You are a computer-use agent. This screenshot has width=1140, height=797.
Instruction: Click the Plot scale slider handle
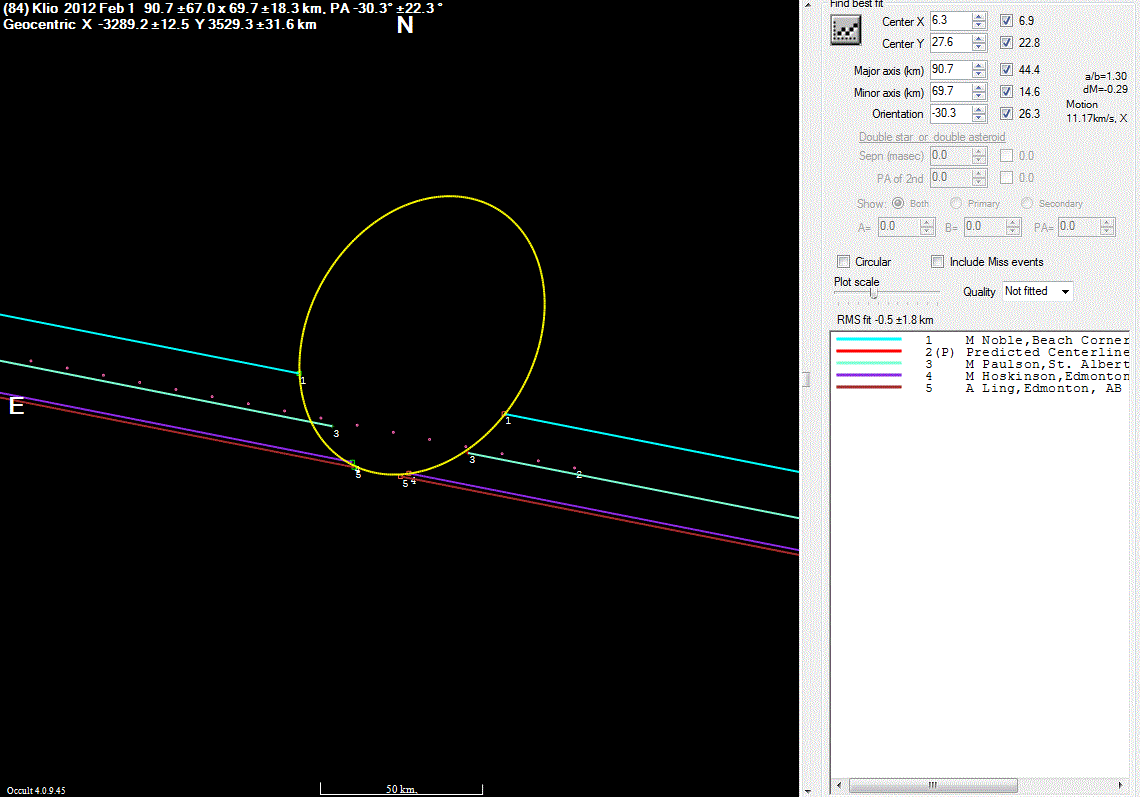(x=873, y=293)
